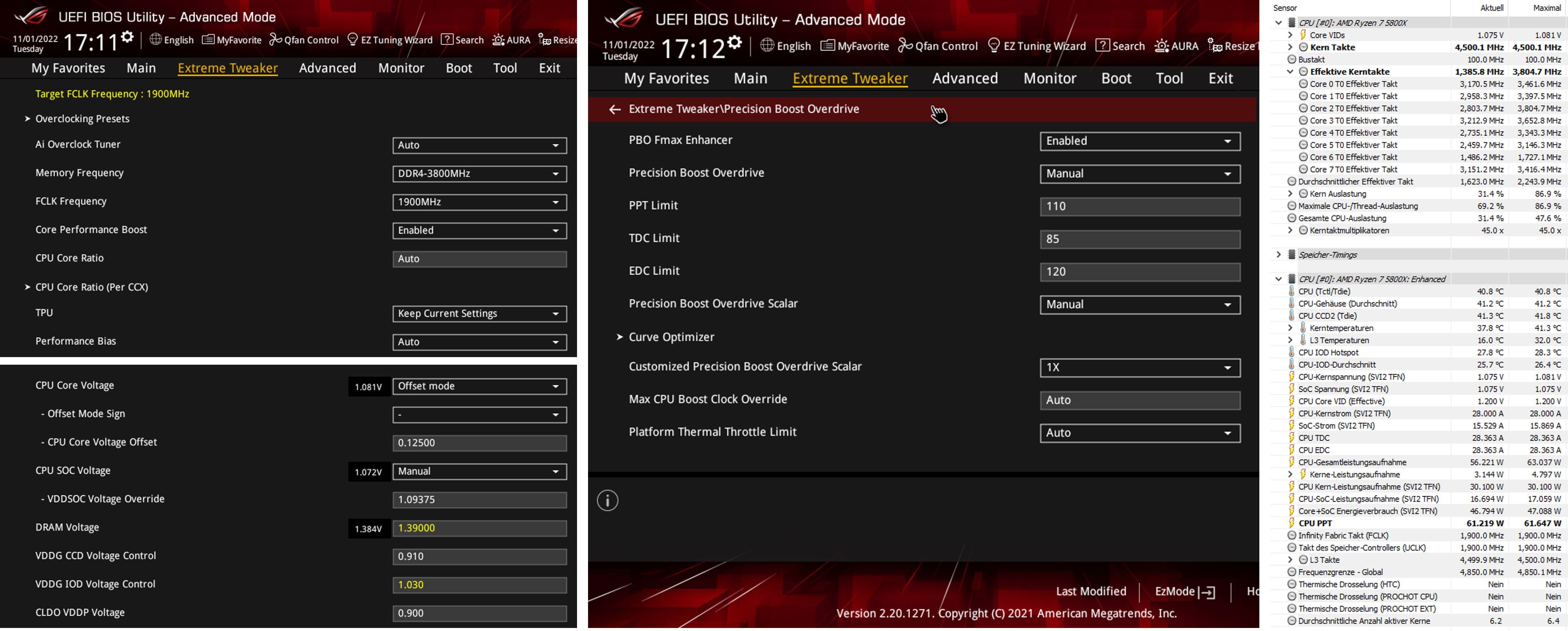Click the info icon in the help area
1568x631 pixels.
(607, 501)
